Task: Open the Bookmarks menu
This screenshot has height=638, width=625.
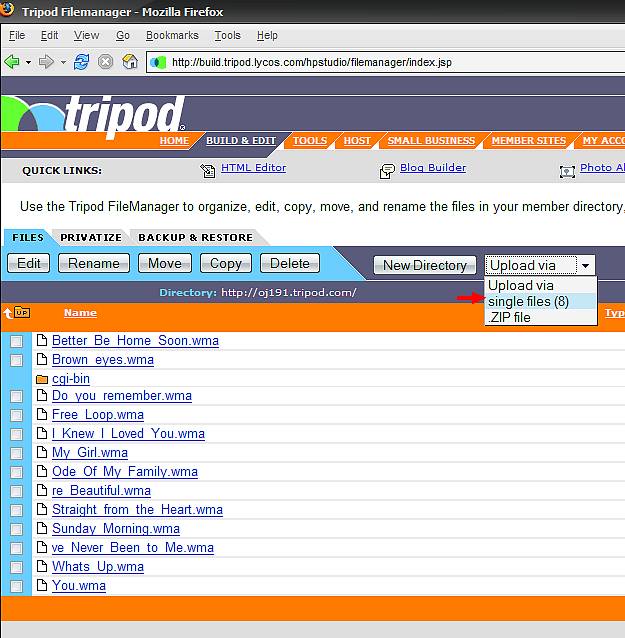Action: coord(173,35)
